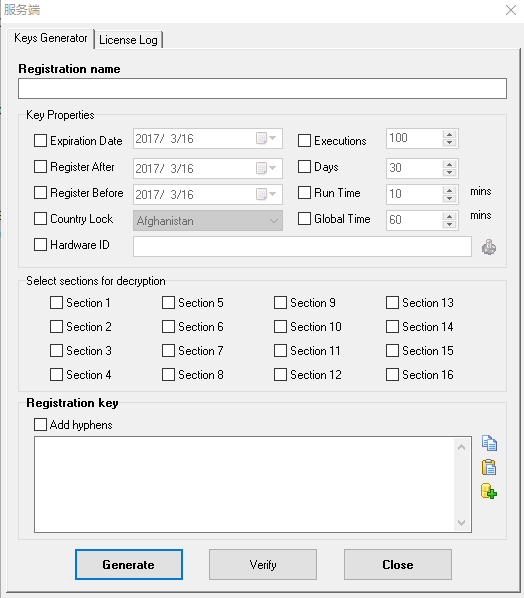Click the add-to-database icon
The image size is (524, 598).
489,491
